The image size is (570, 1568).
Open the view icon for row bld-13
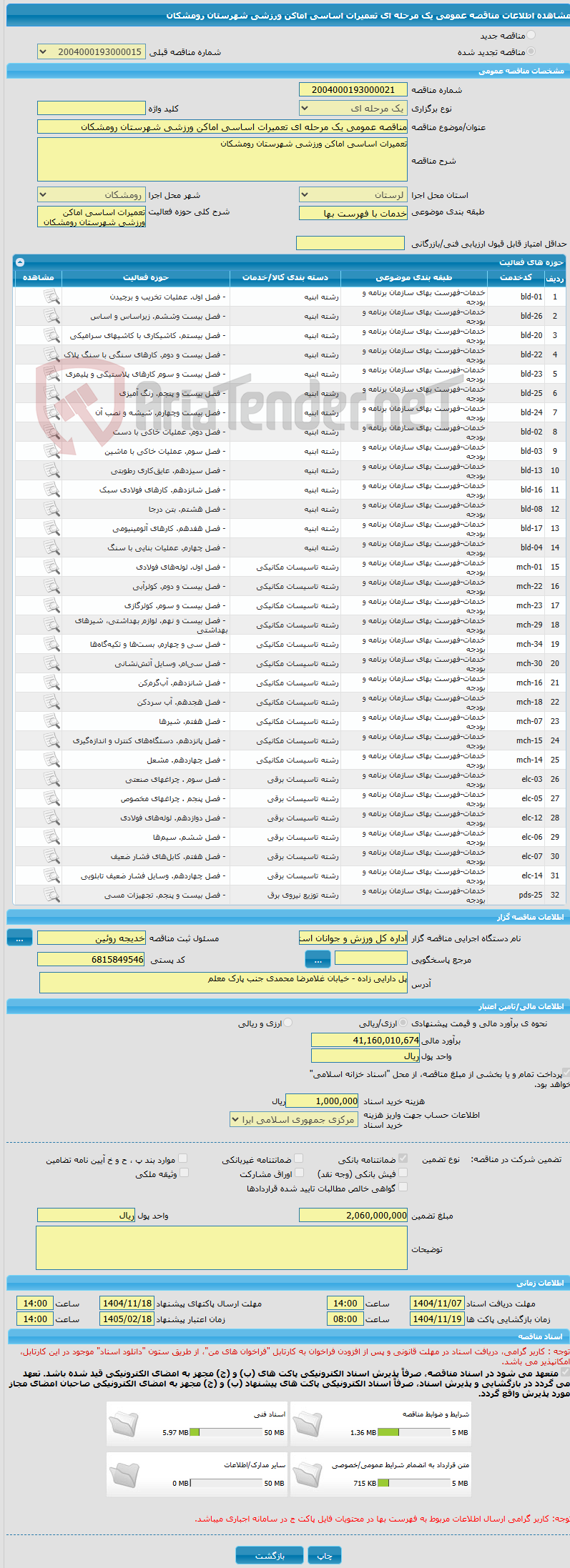[x=51, y=470]
